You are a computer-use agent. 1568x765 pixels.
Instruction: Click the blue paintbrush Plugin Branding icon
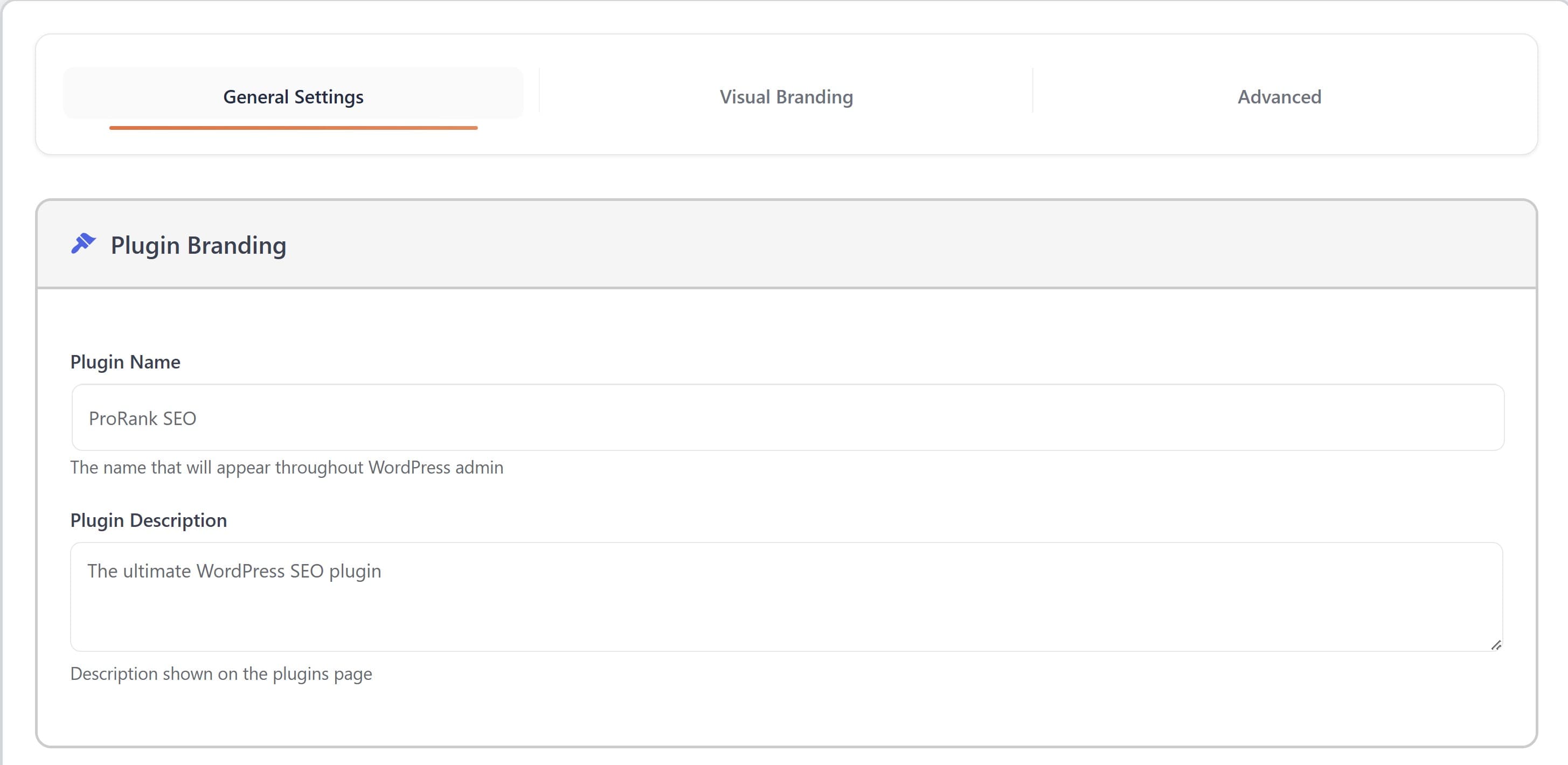pyautogui.click(x=83, y=244)
